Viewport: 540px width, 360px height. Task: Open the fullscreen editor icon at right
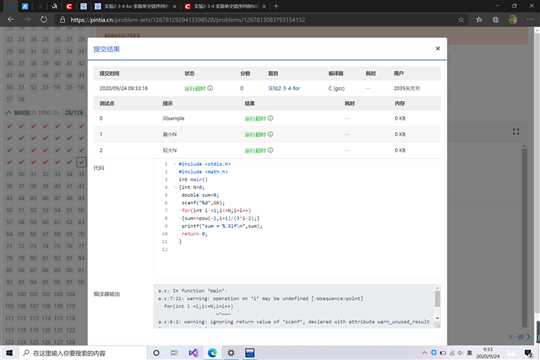pos(516,132)
